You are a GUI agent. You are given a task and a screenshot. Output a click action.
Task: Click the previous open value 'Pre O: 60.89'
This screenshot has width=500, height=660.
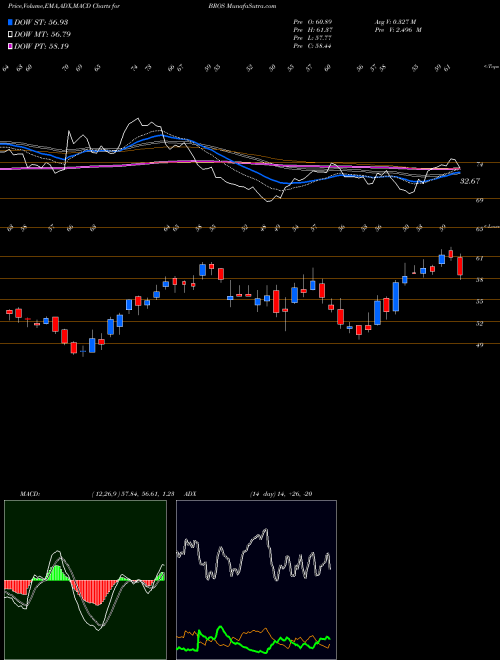313,22
